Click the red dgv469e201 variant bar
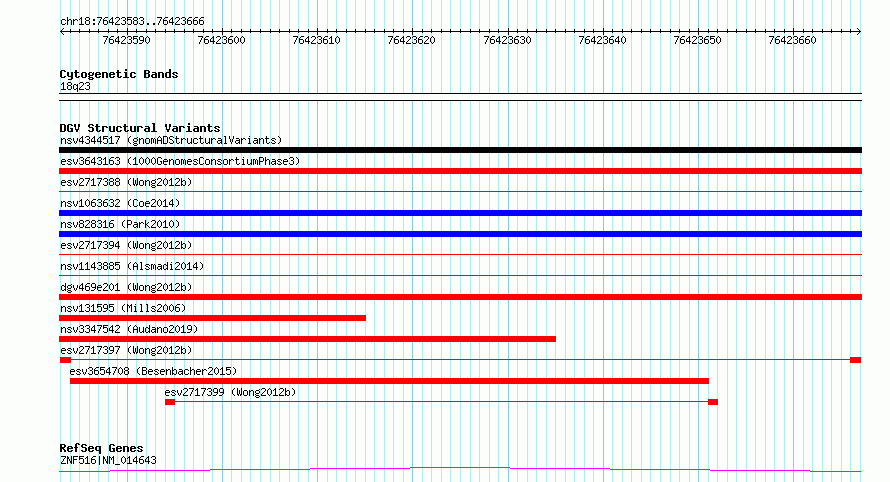890x482 pixels. [x=460, y=297]
